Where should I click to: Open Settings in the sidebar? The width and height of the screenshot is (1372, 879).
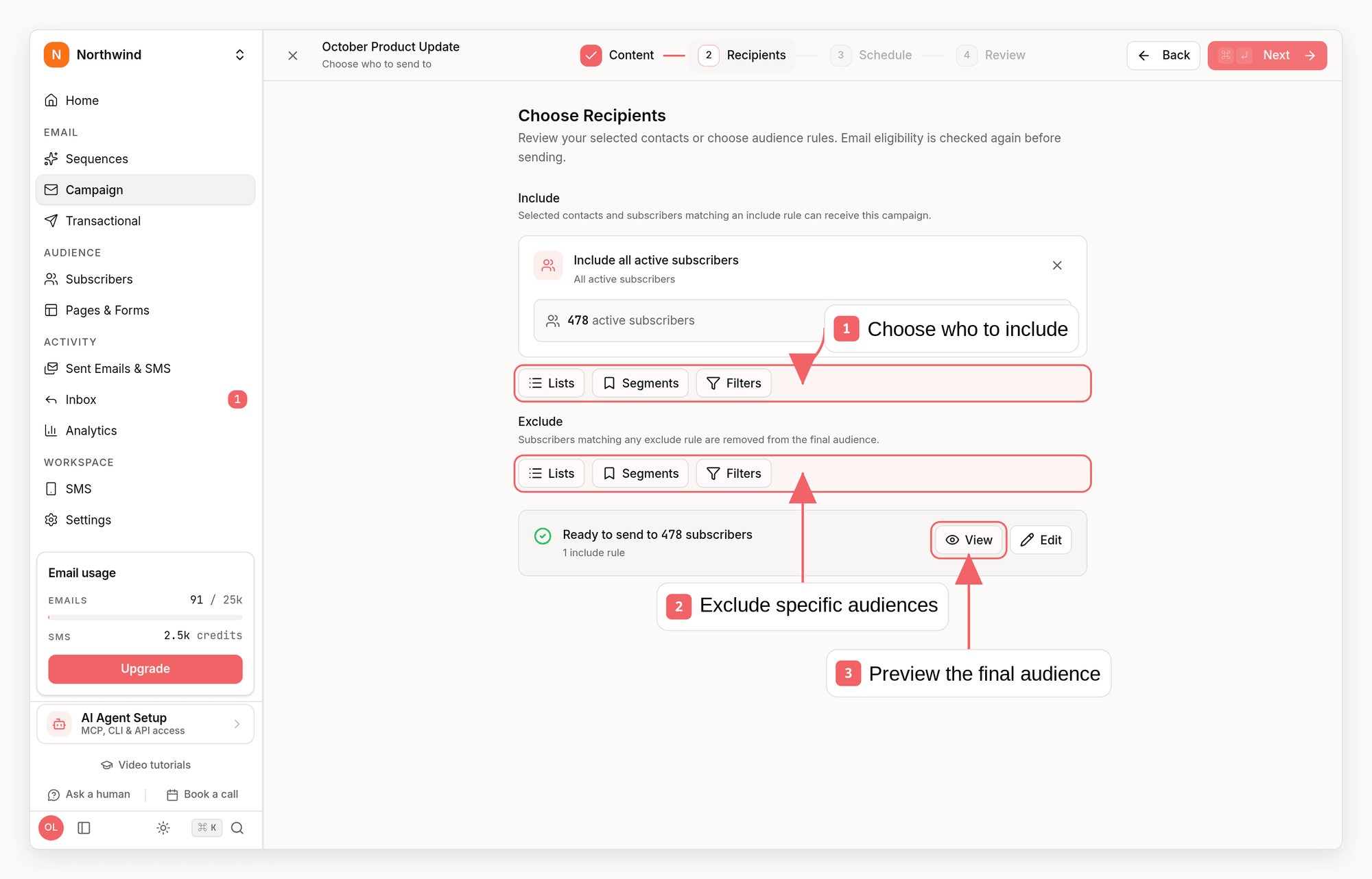(145, 520)
